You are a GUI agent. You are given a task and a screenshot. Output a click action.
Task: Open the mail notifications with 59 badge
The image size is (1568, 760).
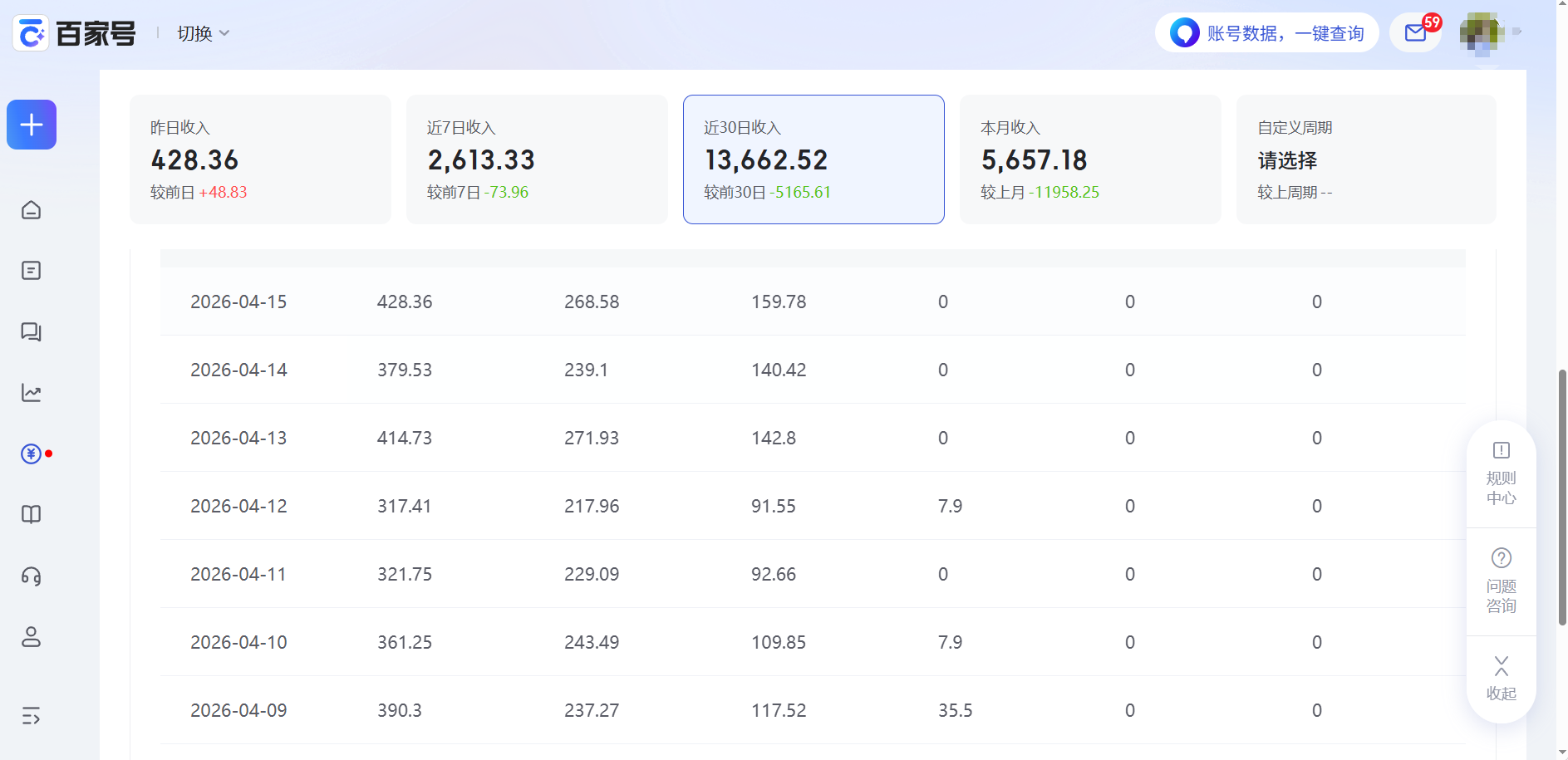[1416, 33]
